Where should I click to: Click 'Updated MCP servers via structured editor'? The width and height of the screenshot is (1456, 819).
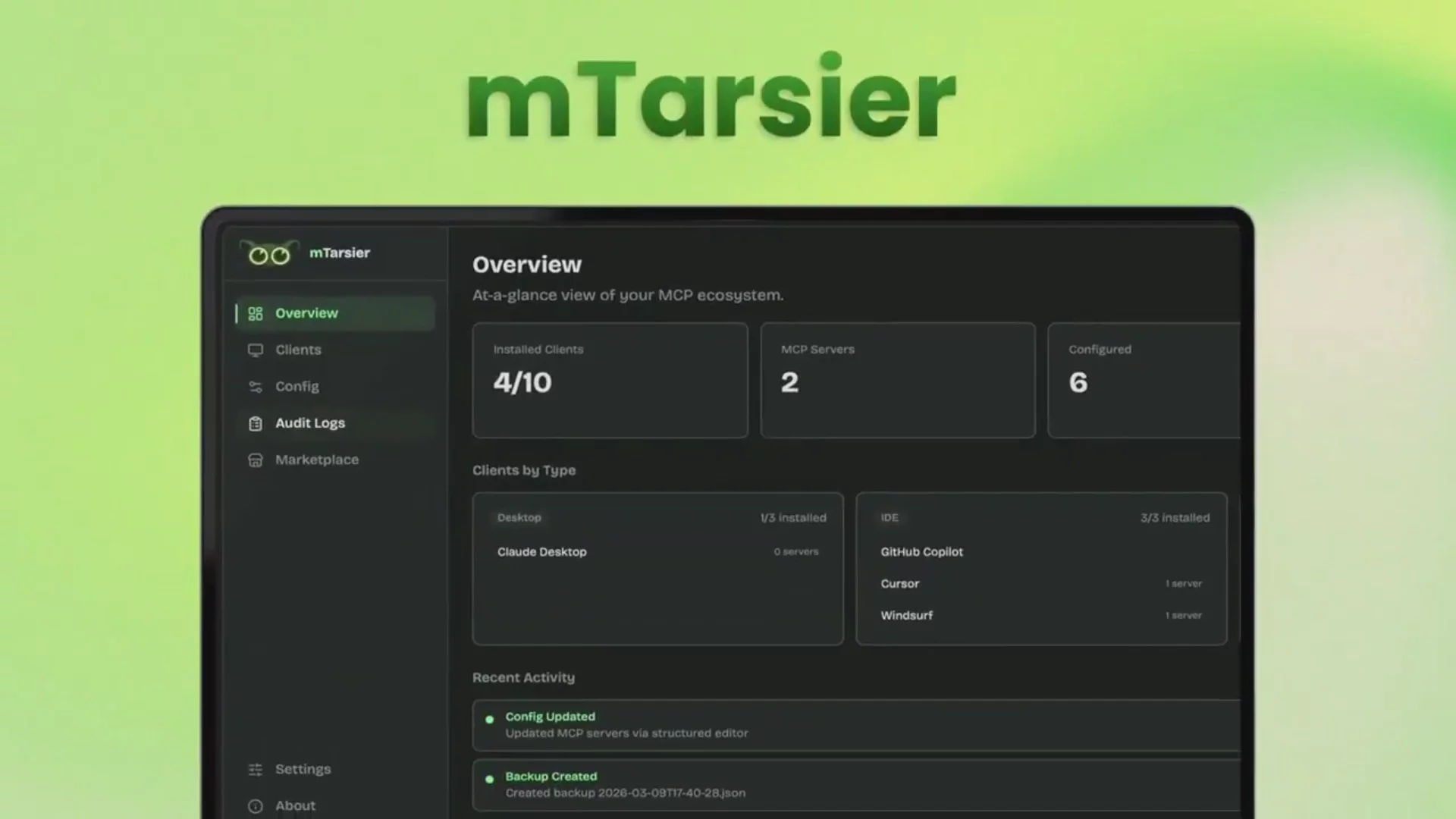(627, 733)
